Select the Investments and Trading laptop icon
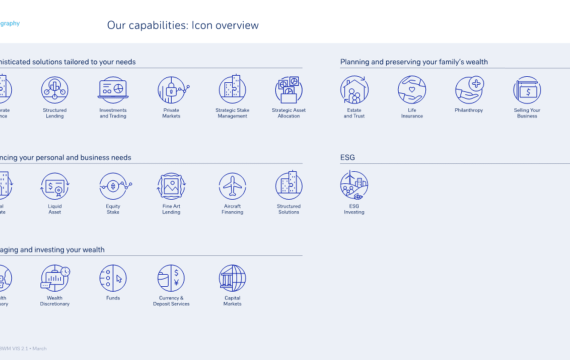This screenshot has height=360, width=570. coord(113,90)
